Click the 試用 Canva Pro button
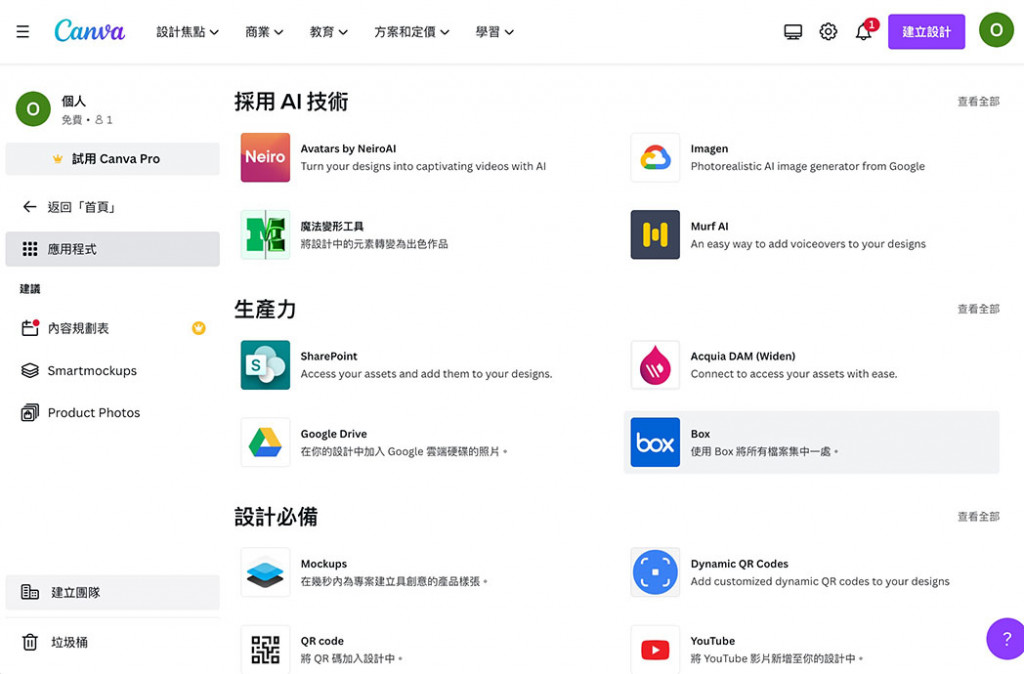This screenshot has width=1024, height=674. coord(112,159)
